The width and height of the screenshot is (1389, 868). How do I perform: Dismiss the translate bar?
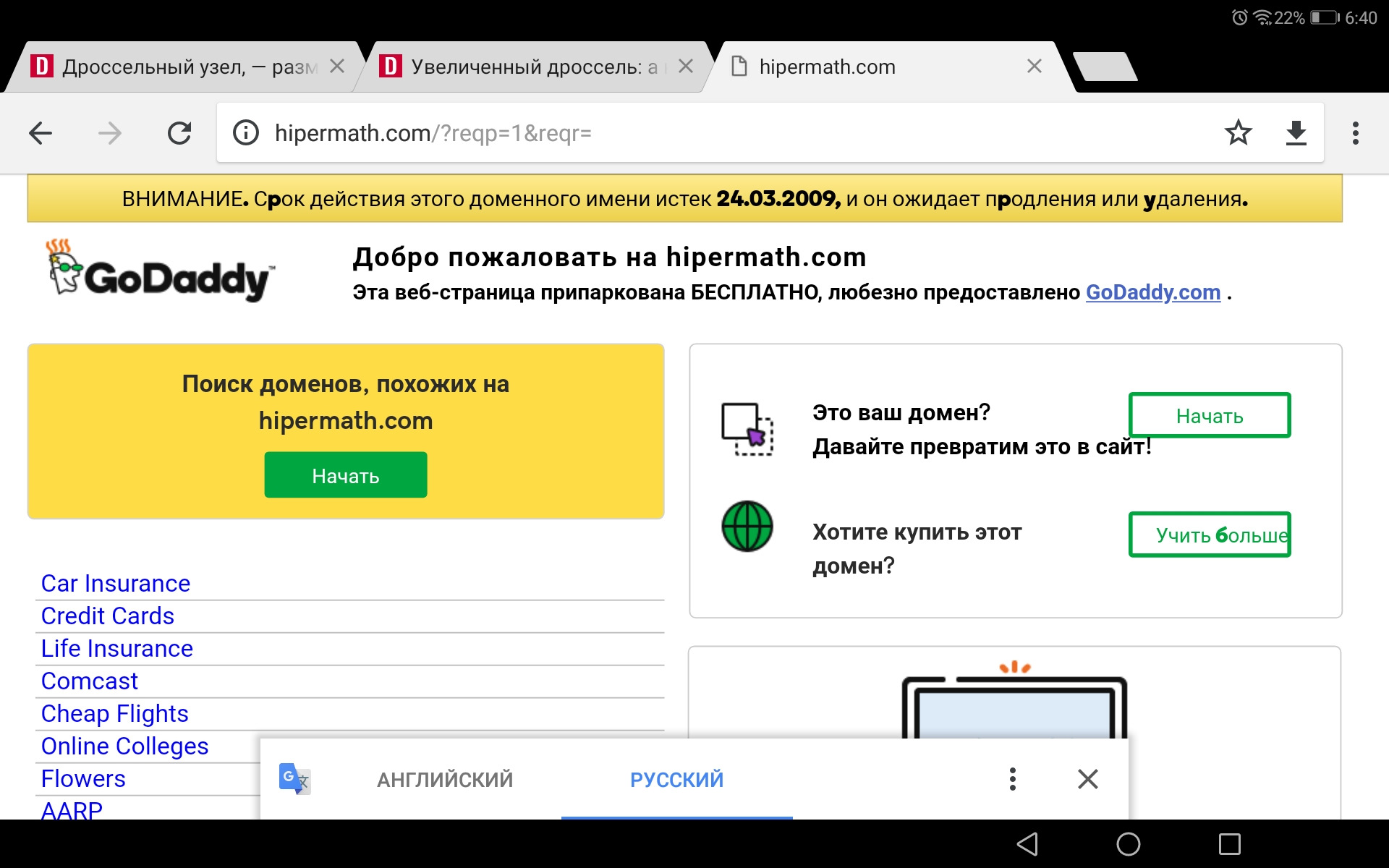coord(1087,779)
